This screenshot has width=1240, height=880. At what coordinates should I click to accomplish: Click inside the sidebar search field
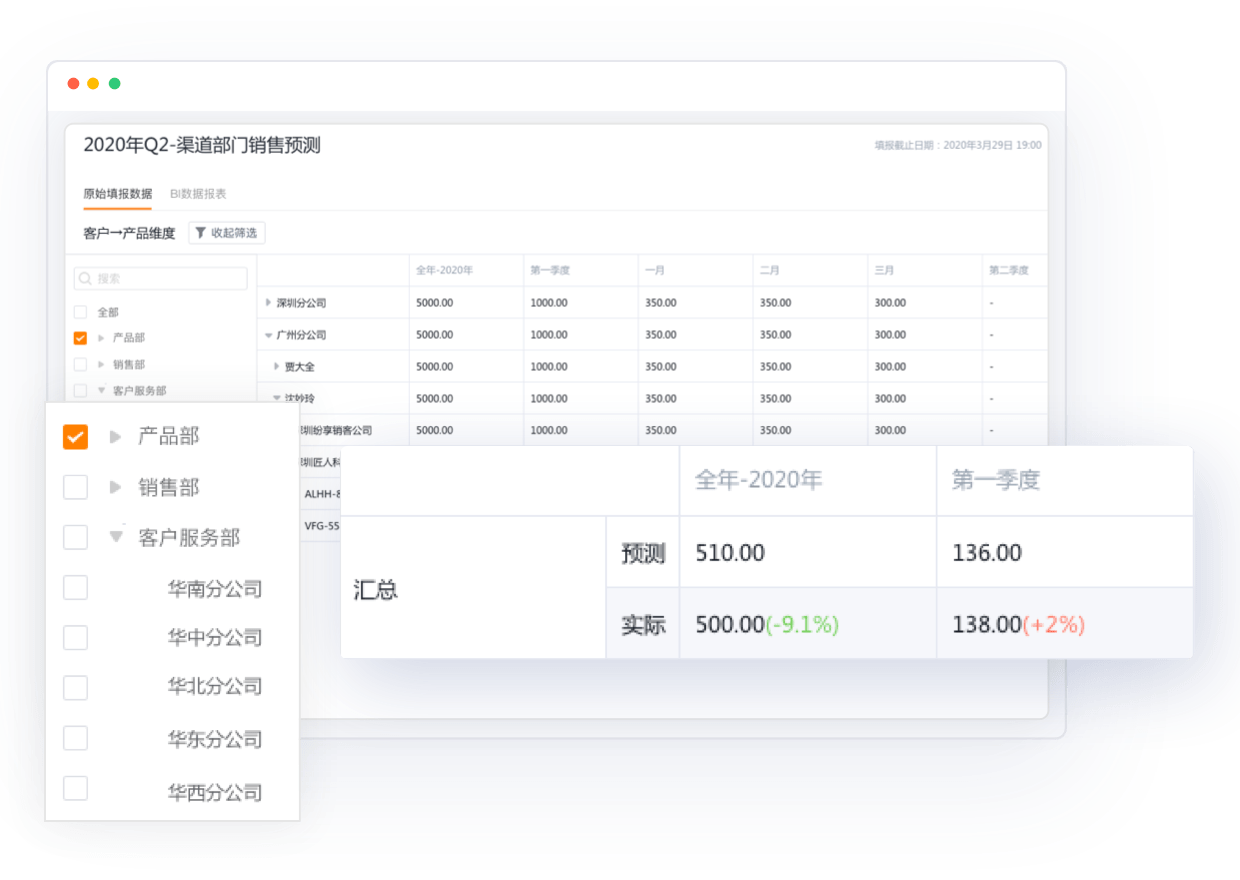click(160, 278)
